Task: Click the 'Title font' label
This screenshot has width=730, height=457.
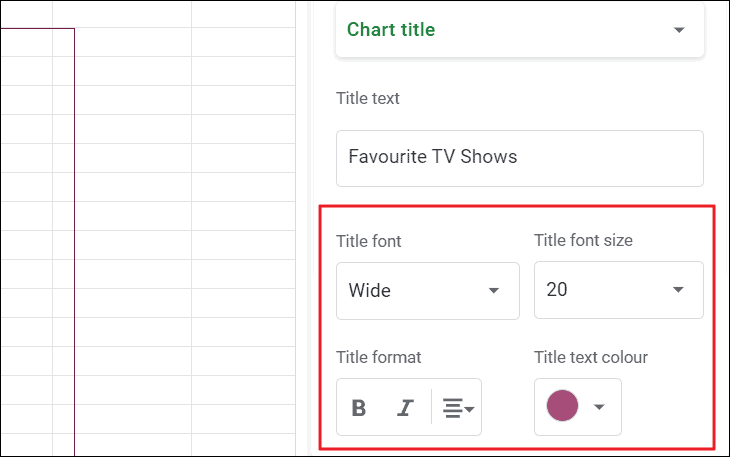Action: point(369,241)
